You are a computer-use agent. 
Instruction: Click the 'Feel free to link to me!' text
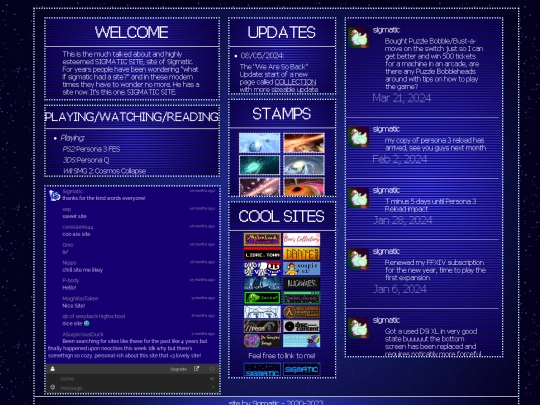pyautogui.click(x=282, y=356)
